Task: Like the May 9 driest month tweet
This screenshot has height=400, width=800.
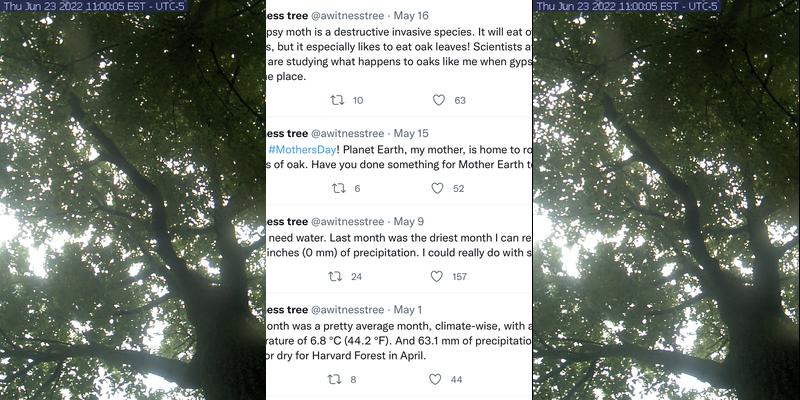Action: point(438,276)
